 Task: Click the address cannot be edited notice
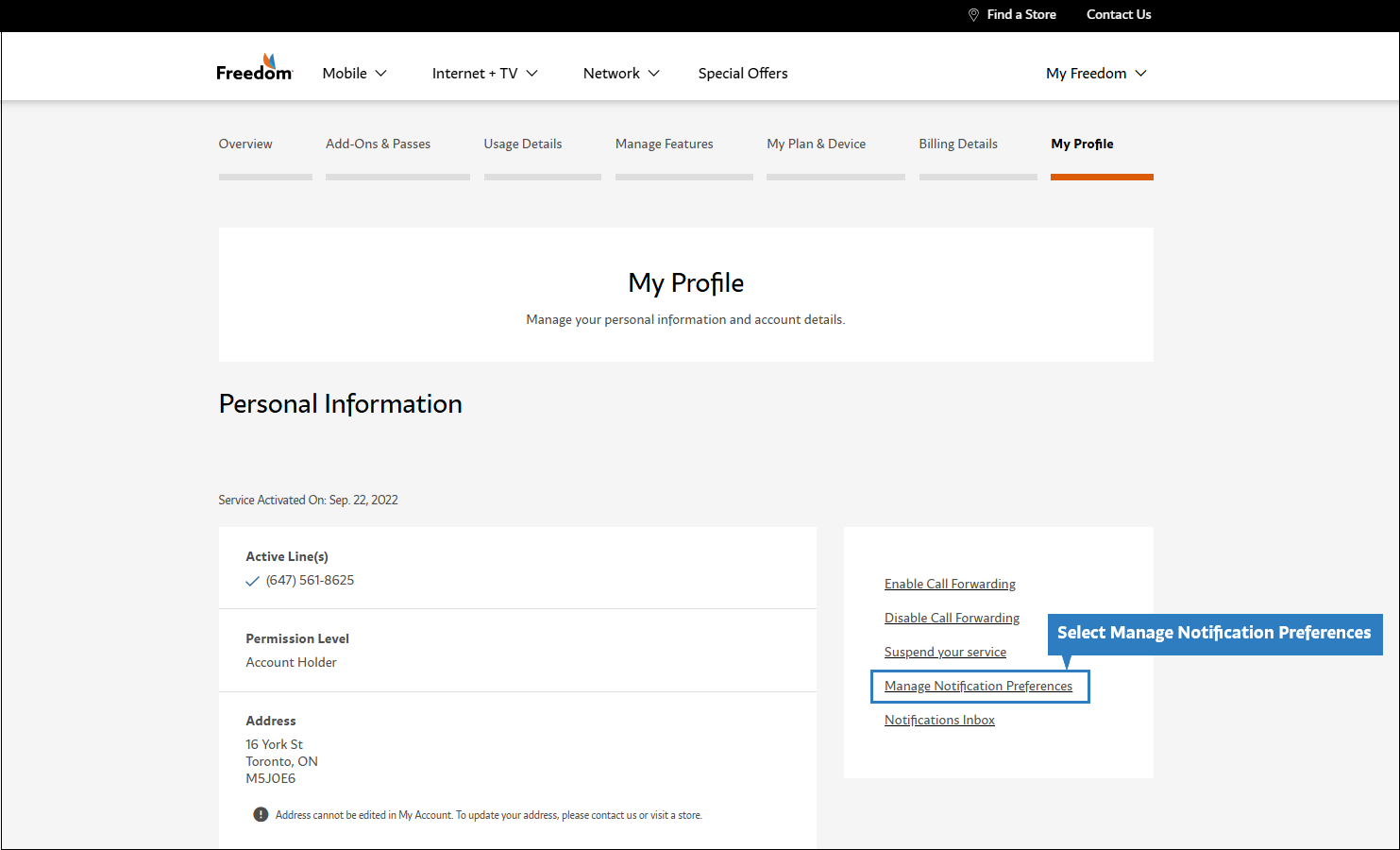click(x=489, y=815)
